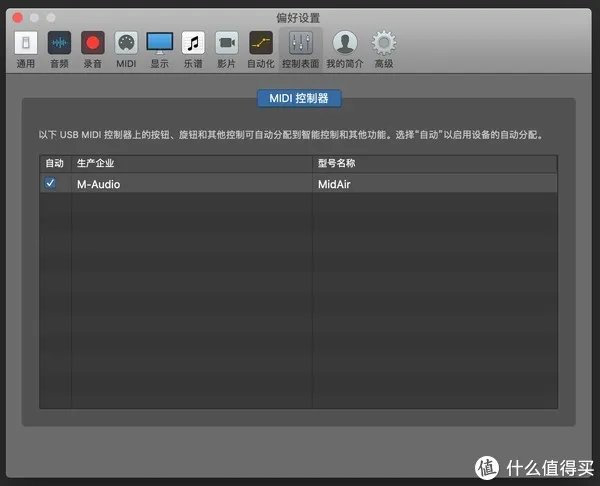
Task: Open the 自动化 (Automation) preferences pane
Action: (261, 50)
